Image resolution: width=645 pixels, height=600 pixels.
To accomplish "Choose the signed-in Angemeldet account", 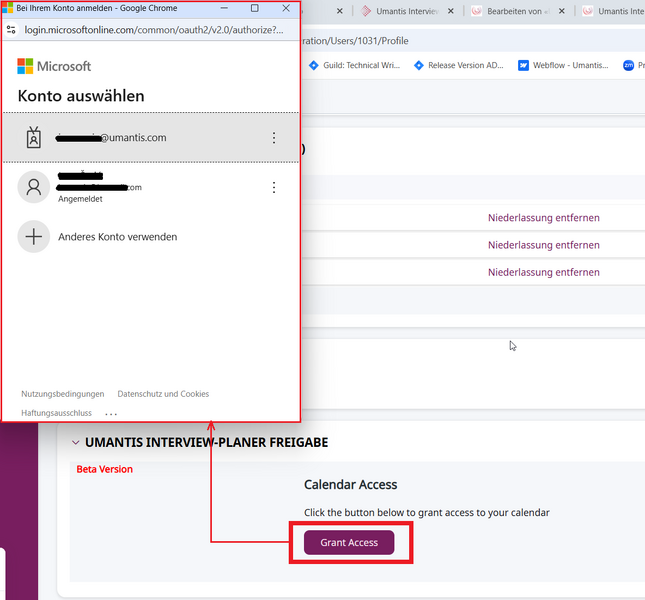I will (x=151, y=188).
